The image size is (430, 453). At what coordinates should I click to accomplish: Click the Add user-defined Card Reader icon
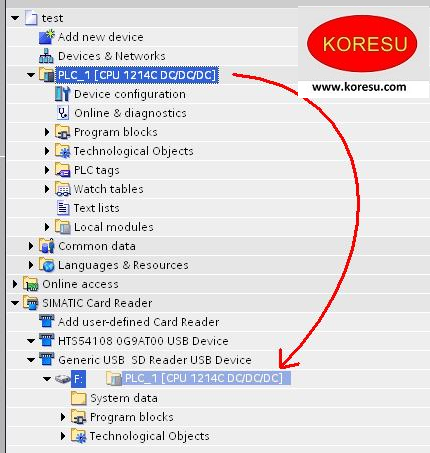coord(46,322)
